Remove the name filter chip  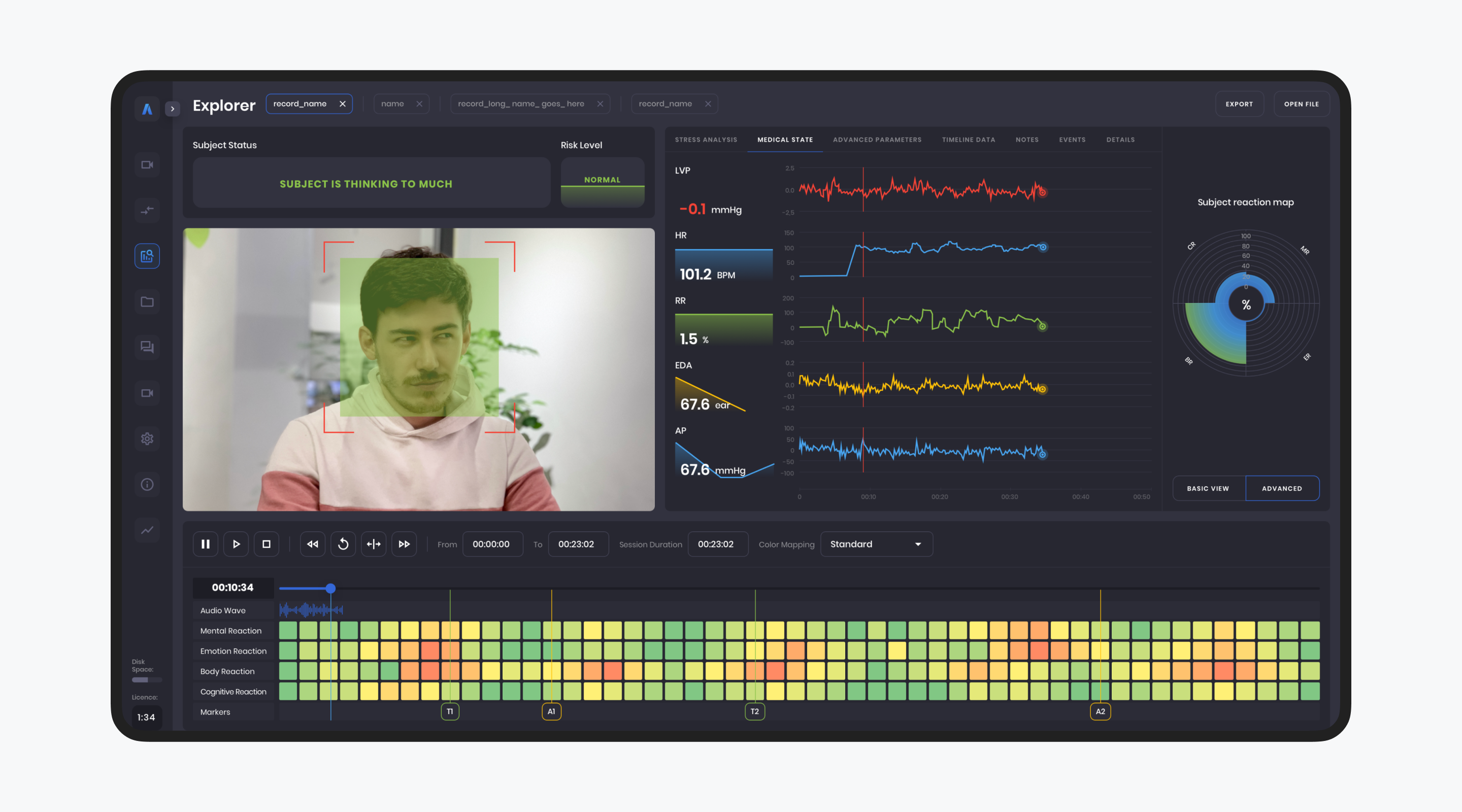point(419,103)
